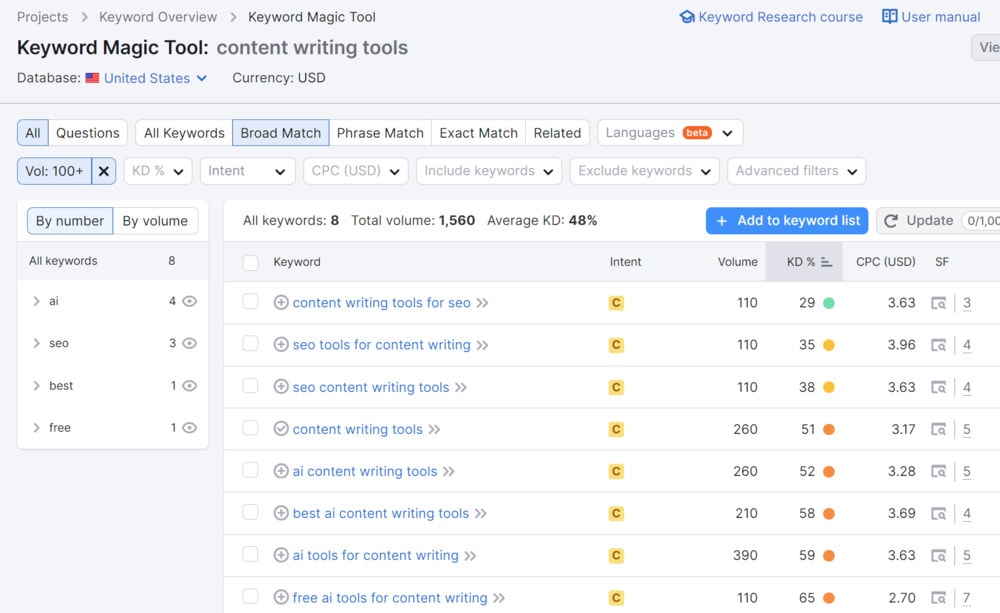
Task: Click the yellow KD dot for KD 35
Action: [828, 345]
